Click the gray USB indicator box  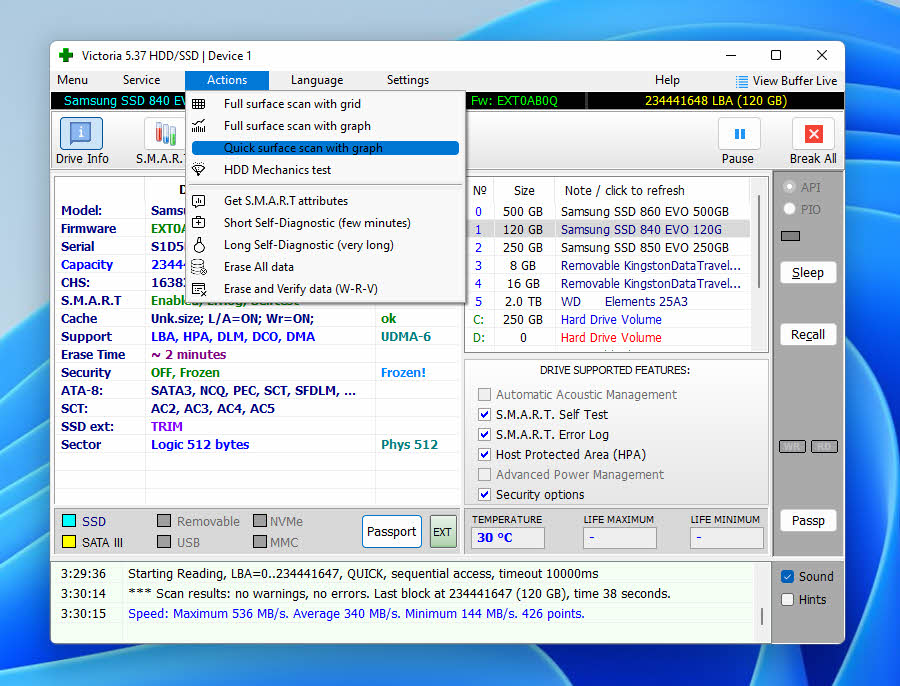pyautogui.click(x=164, y=541)
